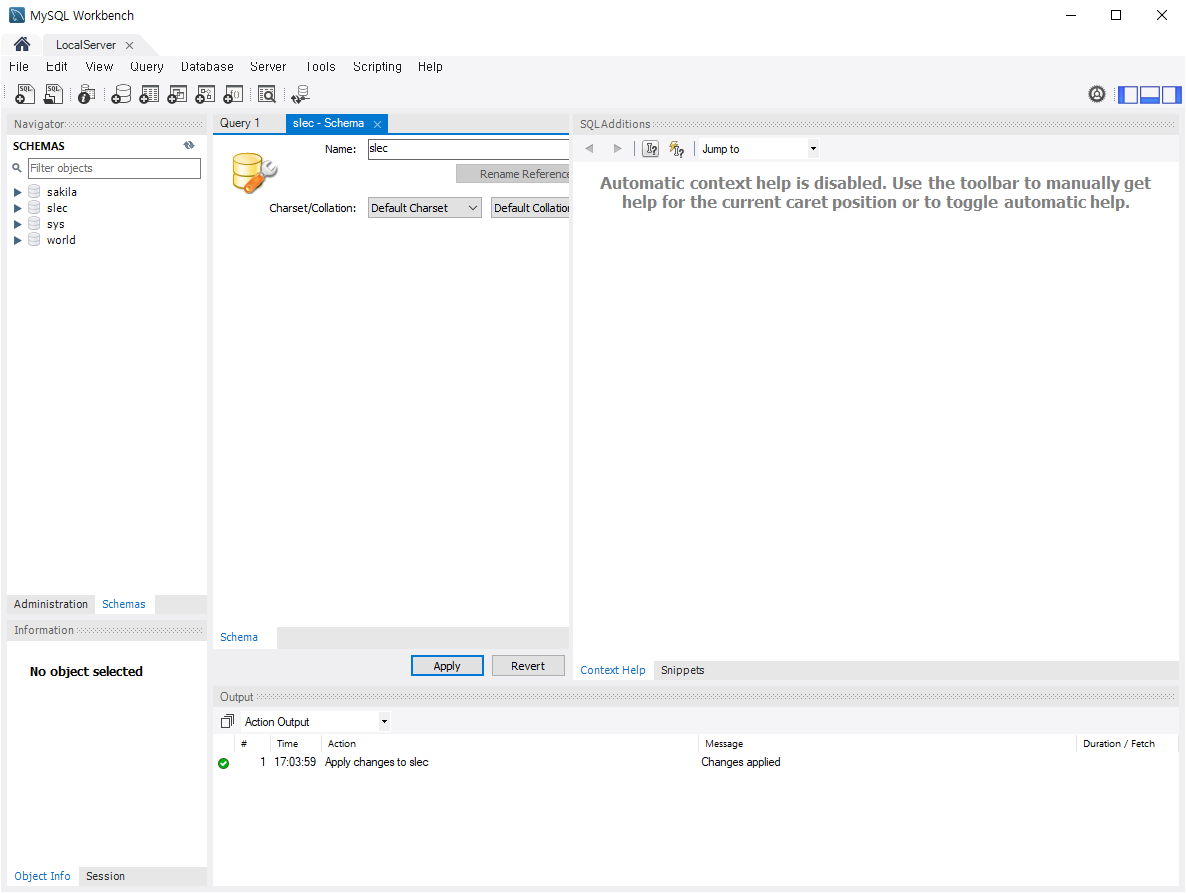Screen dimensions: 1186x893
Task: Focus the Filter objects search field
Action: point(114,168)
